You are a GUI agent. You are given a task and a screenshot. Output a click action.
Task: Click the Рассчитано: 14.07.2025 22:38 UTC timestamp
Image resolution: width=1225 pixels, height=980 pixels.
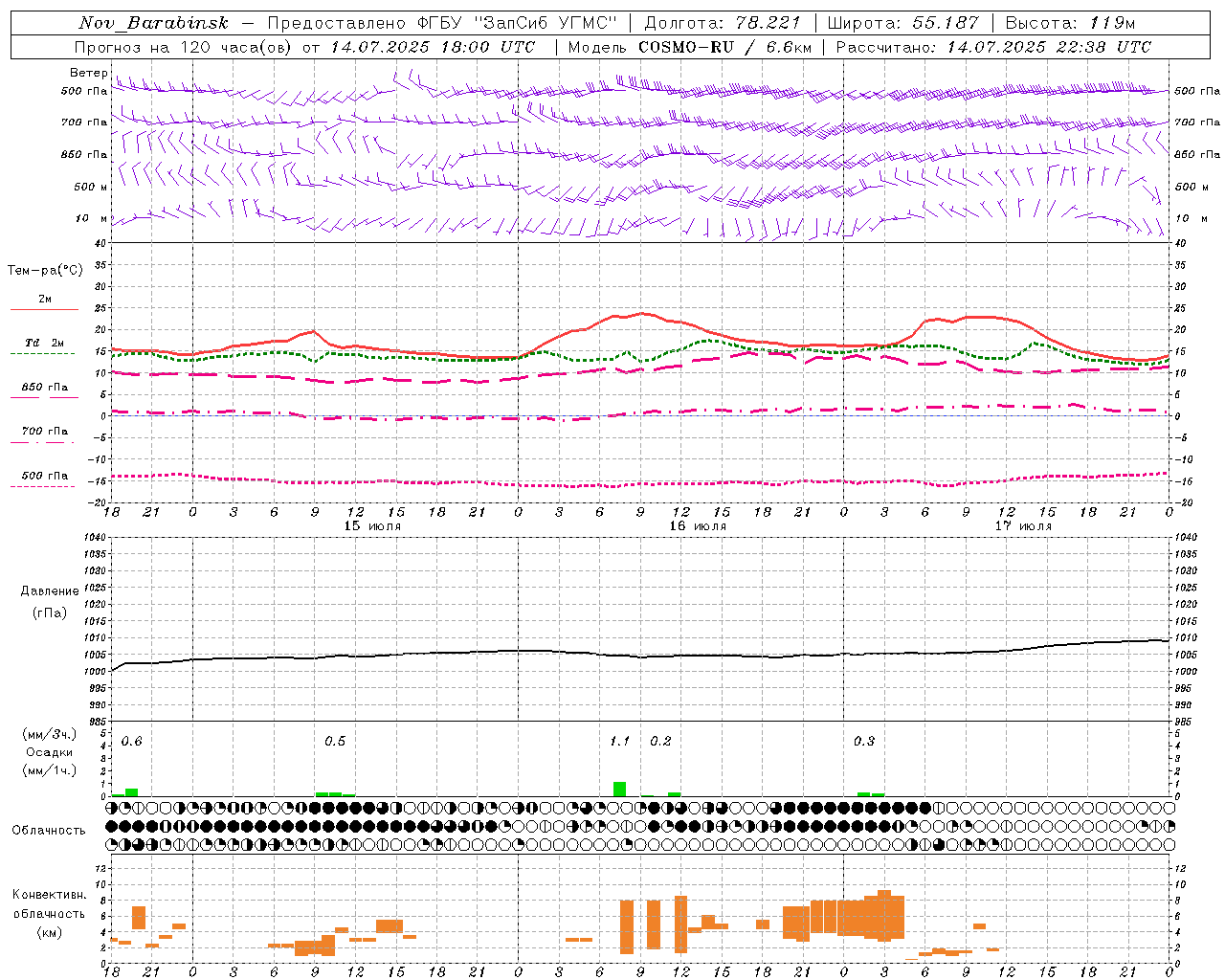click(993, 47)
